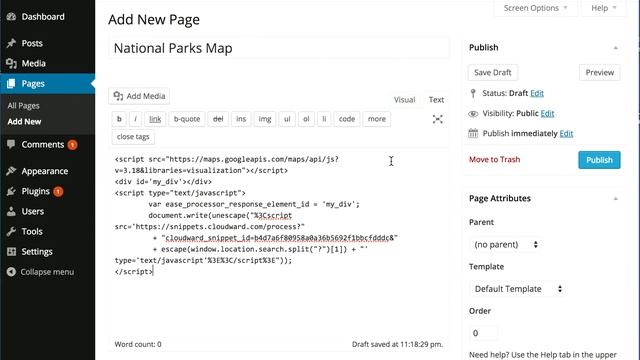Click the Preview button
The width and height of the screenshot is (640, 360).
pyautogui.click(x=600, y=73)
